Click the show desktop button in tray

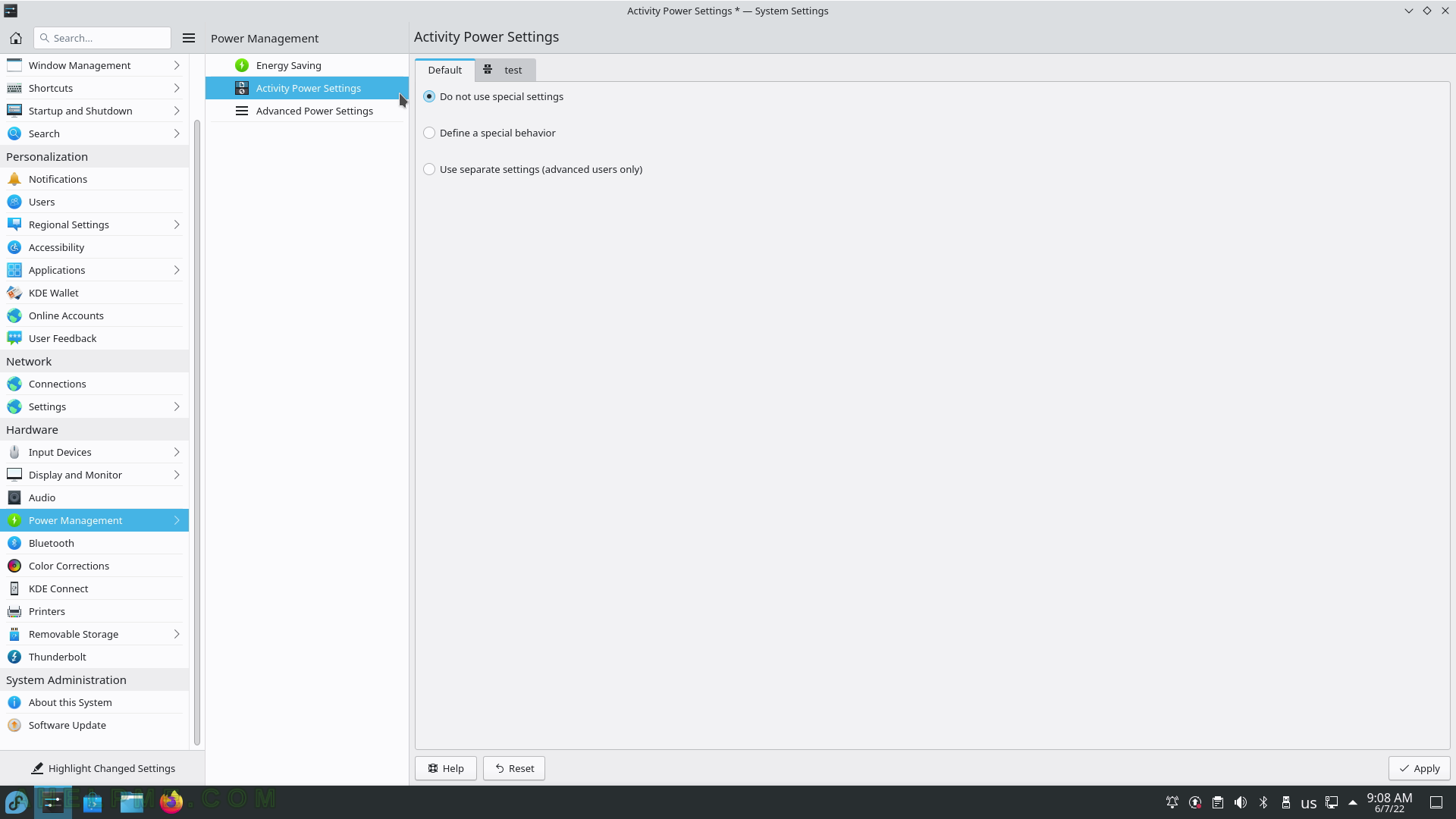1436,802
